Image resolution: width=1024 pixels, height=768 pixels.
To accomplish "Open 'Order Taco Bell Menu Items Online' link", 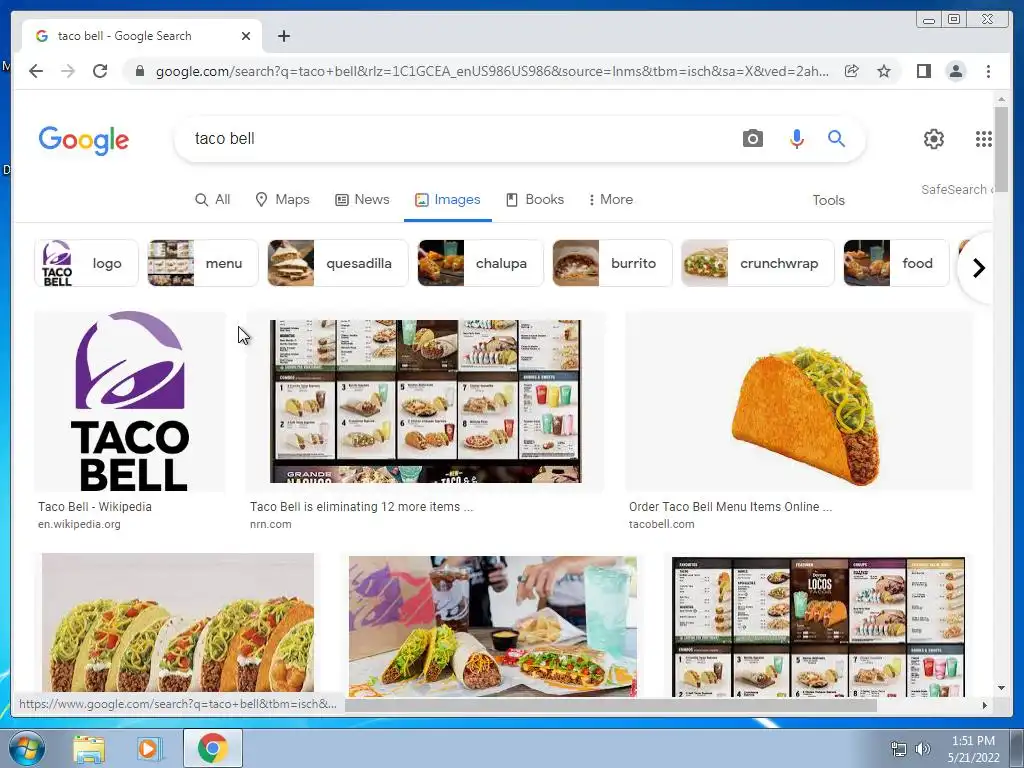I will pos(730,507).
